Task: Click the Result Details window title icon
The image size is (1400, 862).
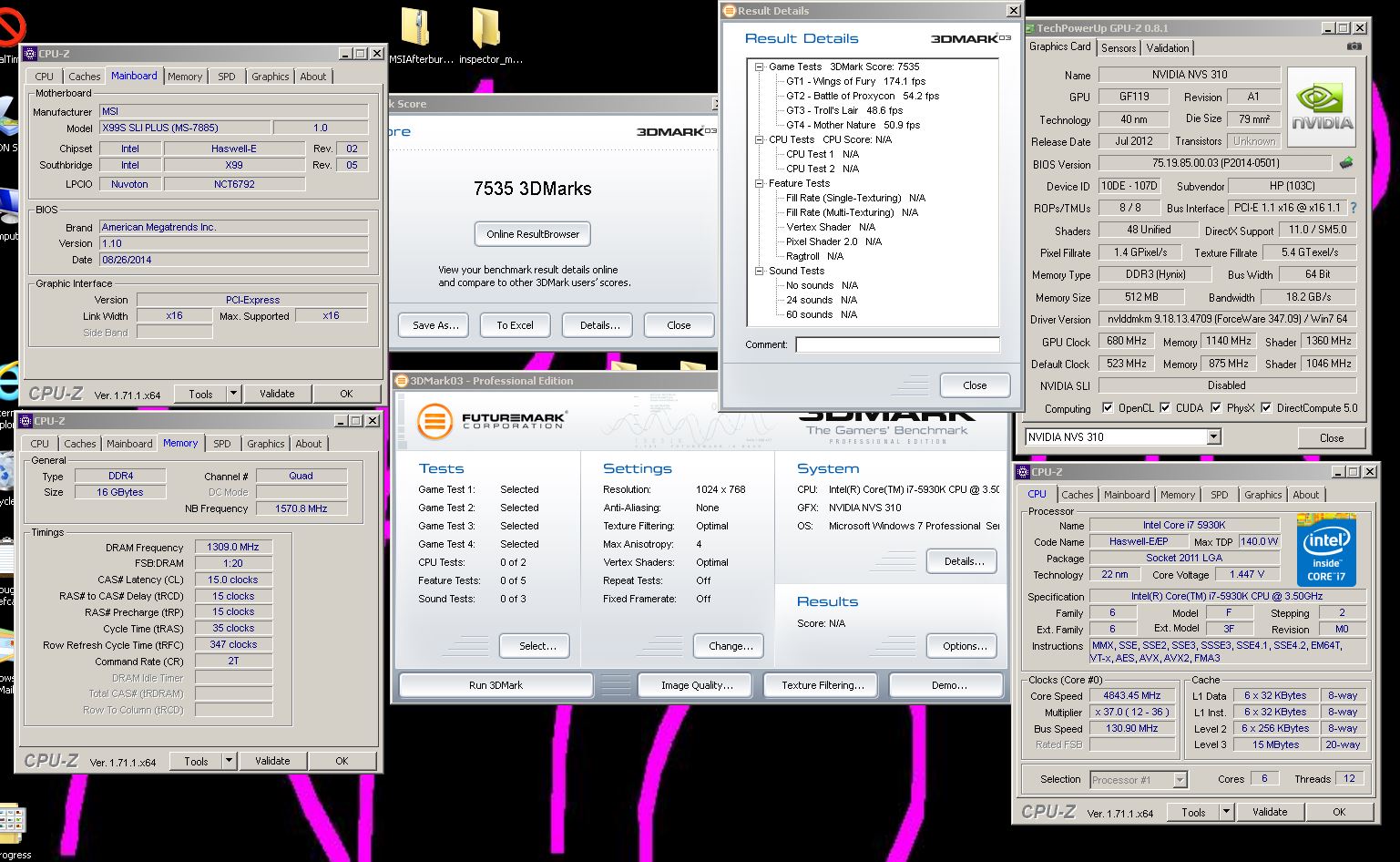Action: point(729,11)
